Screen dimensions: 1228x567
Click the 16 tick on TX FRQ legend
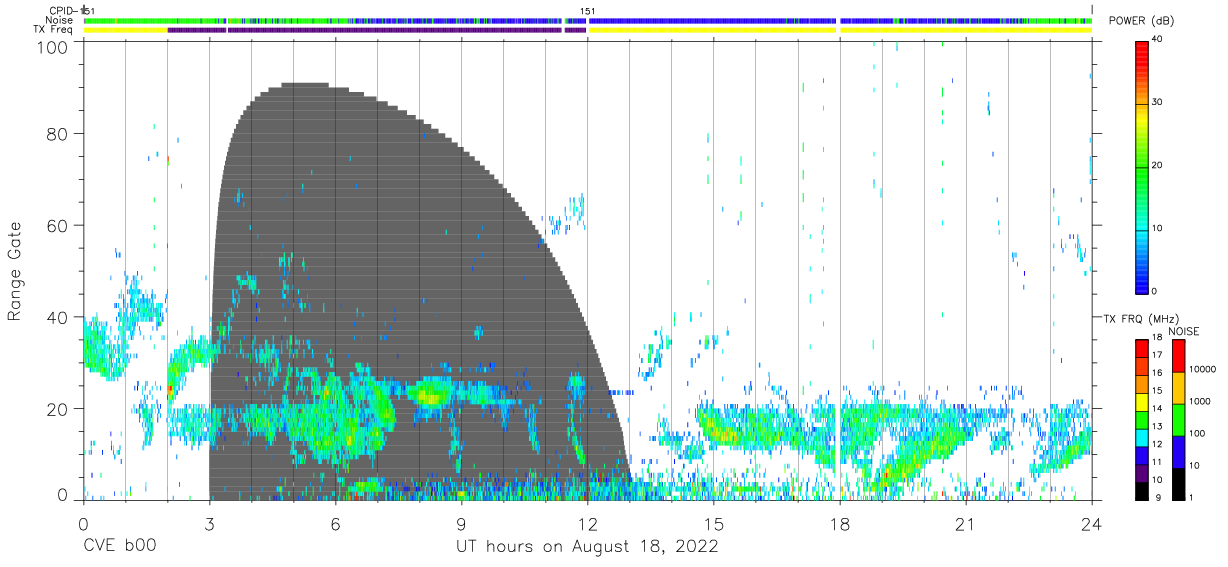tap(1158, 373)
